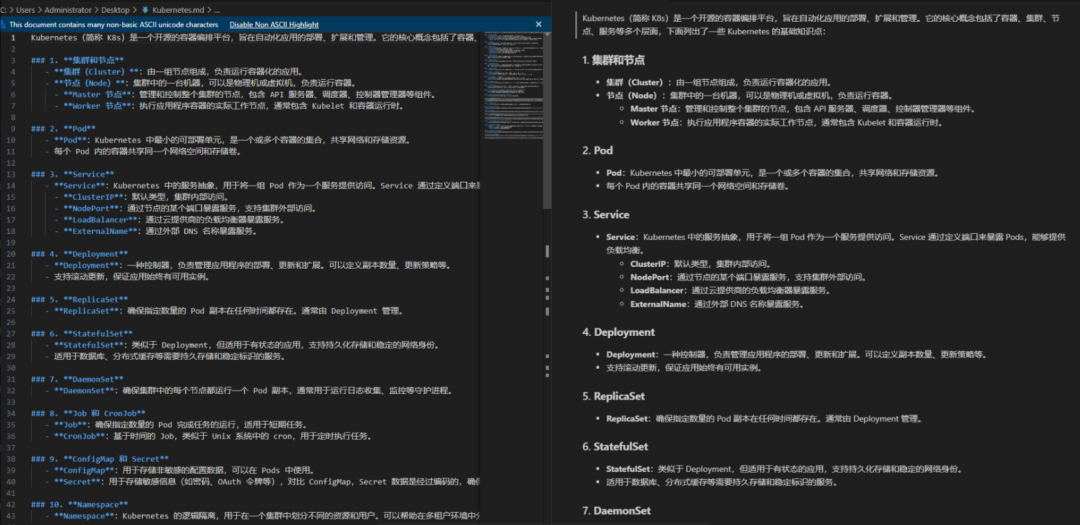Click the '### 3. **Service**' source line
The width and height of the screenshot is (1080, 525).
coord(72,174)
